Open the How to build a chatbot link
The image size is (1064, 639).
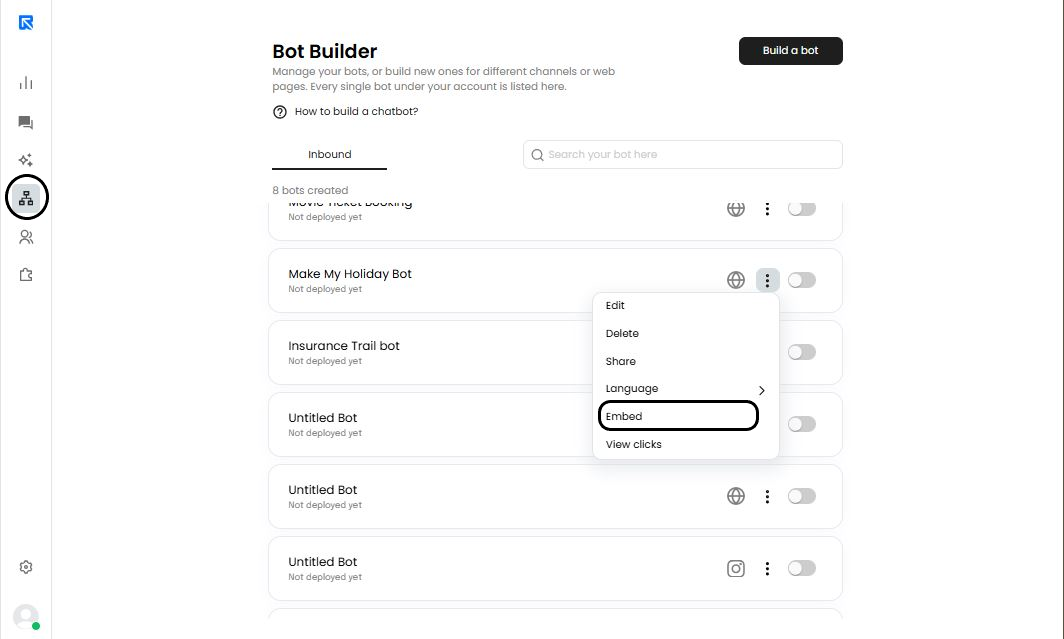coord(356,112)
